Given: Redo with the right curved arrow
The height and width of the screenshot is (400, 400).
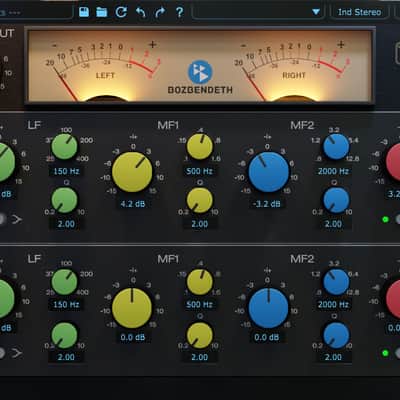Looking at the screenshot, I should click(x=160, y=12).
